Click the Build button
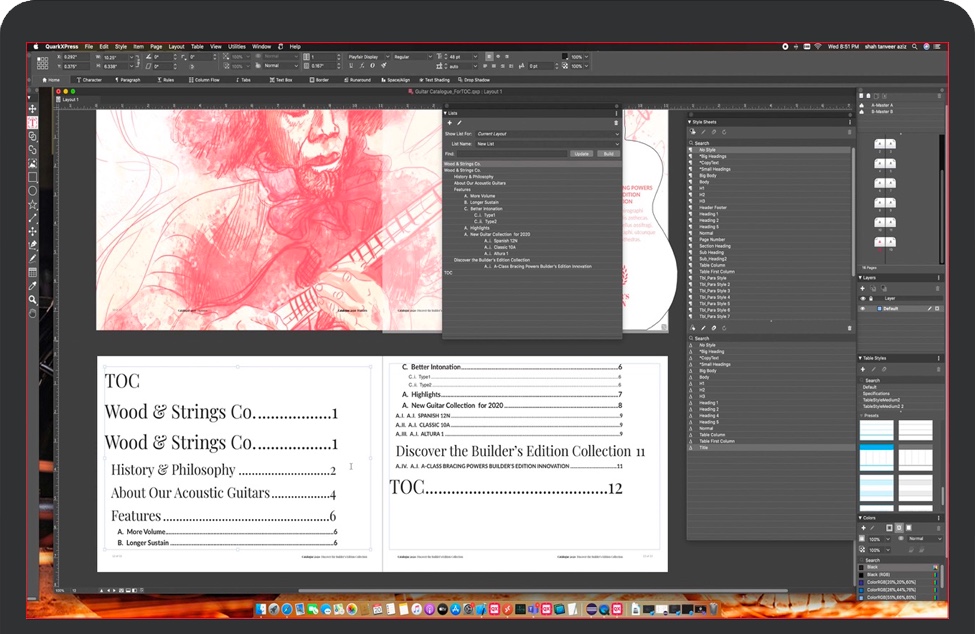This screenshot has width=975, height=634. pyautogui.click(x=608, y=154)
